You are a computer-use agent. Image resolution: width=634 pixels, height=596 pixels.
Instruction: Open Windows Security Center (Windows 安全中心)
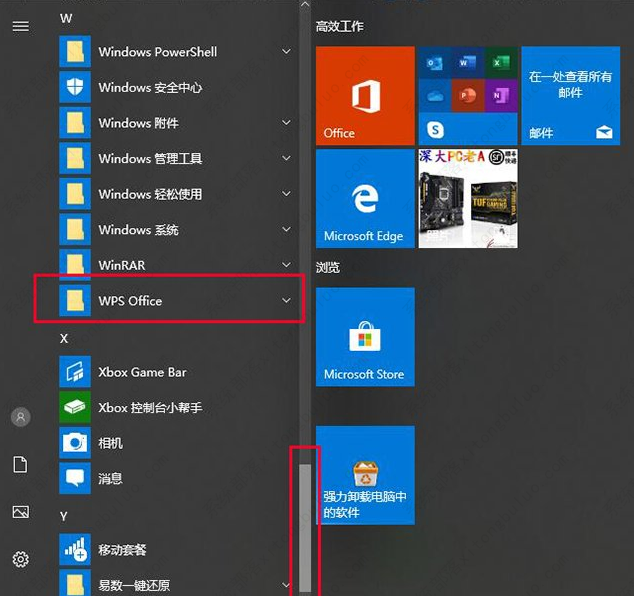tap(150, 88)
